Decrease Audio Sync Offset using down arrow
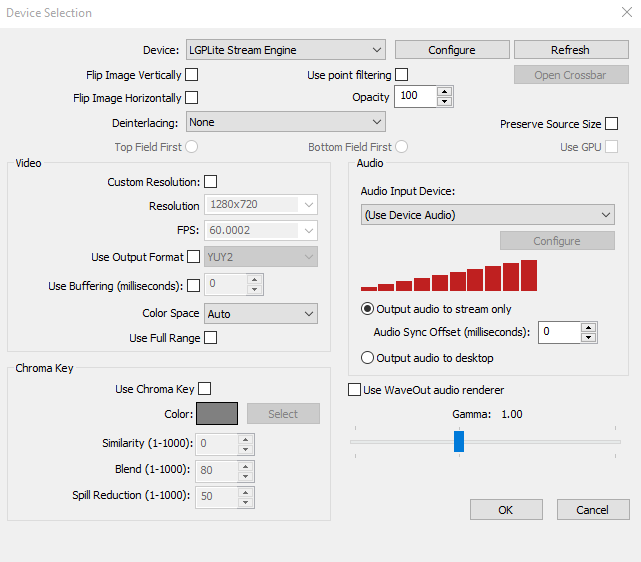Image resolution: width=641 pixels, height=562 pixels. (588, 337)
